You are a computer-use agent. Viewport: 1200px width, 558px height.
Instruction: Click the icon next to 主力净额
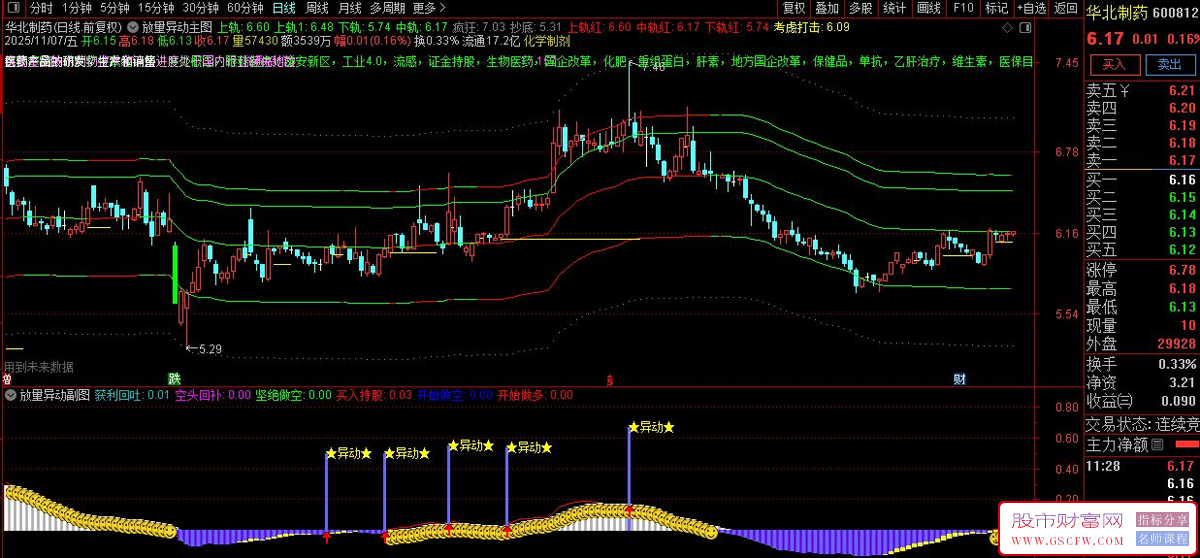1158,444
